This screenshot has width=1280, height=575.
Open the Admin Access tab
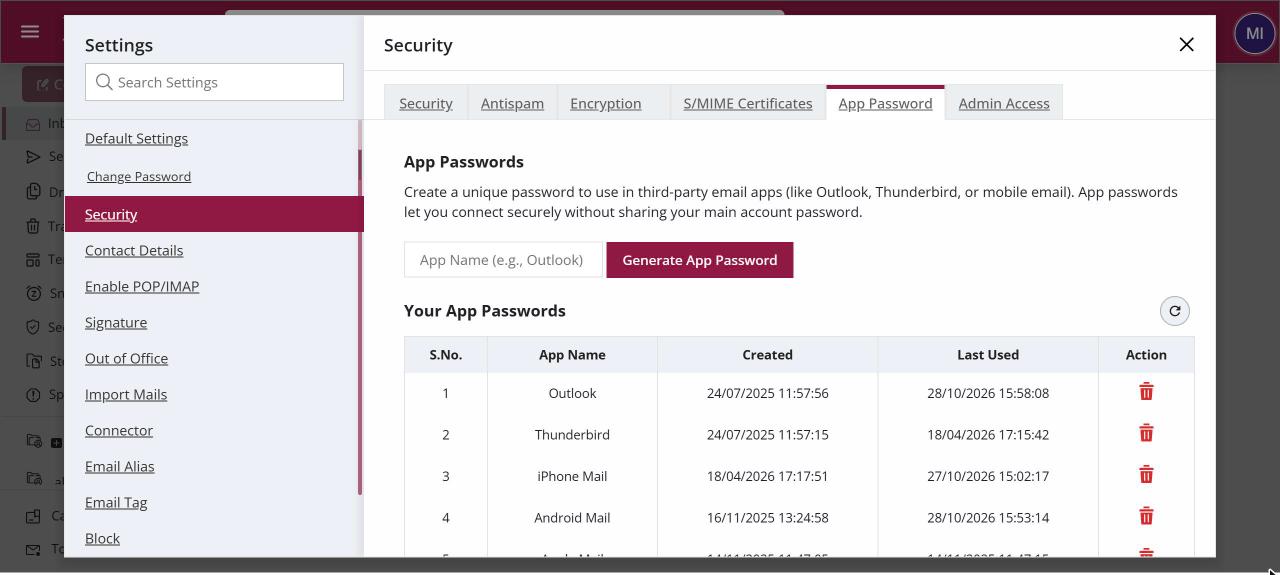pos(1004,103)
